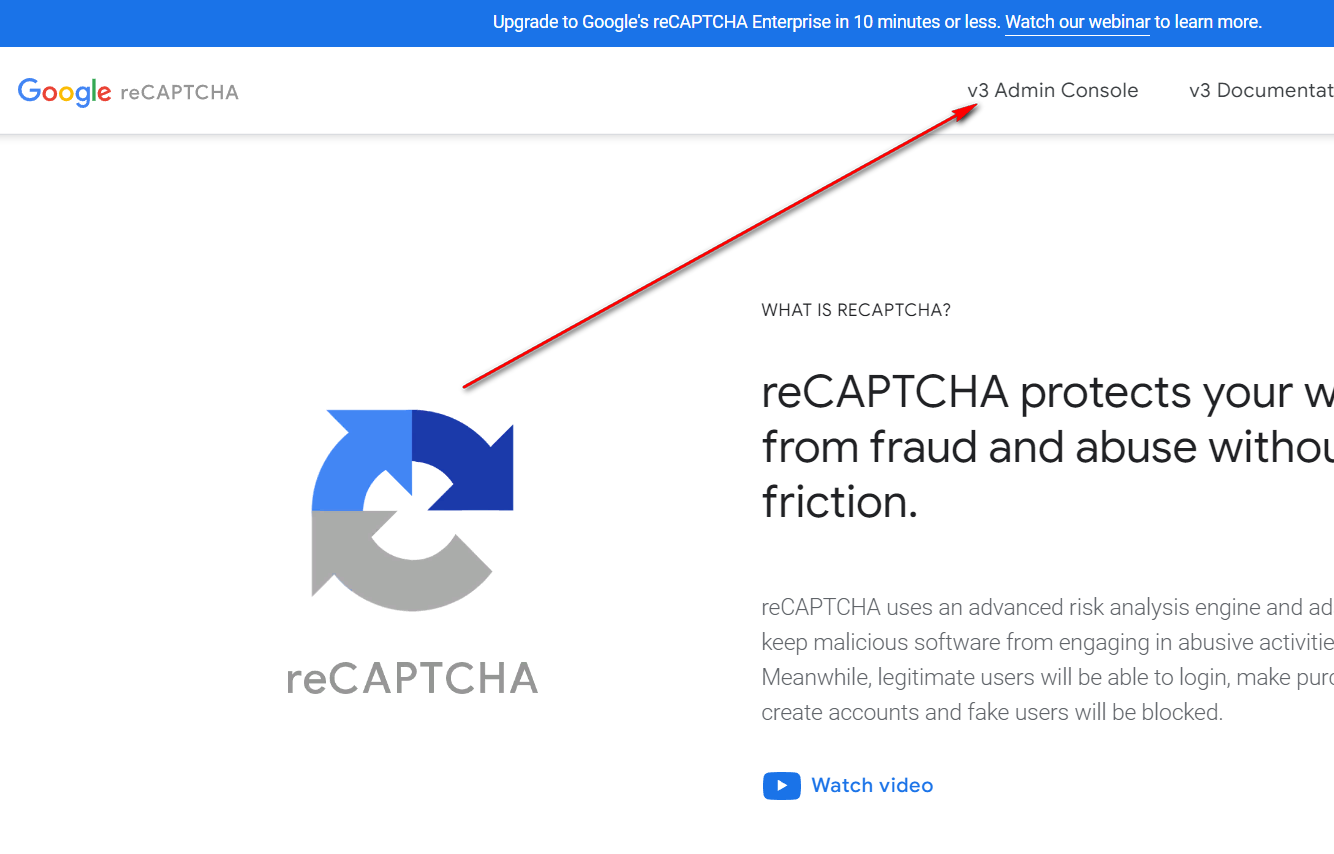Click the WHAT IS RECAPTCHA? label
Viewport: 1334px width, 854px height.
(x=856, y=310)
